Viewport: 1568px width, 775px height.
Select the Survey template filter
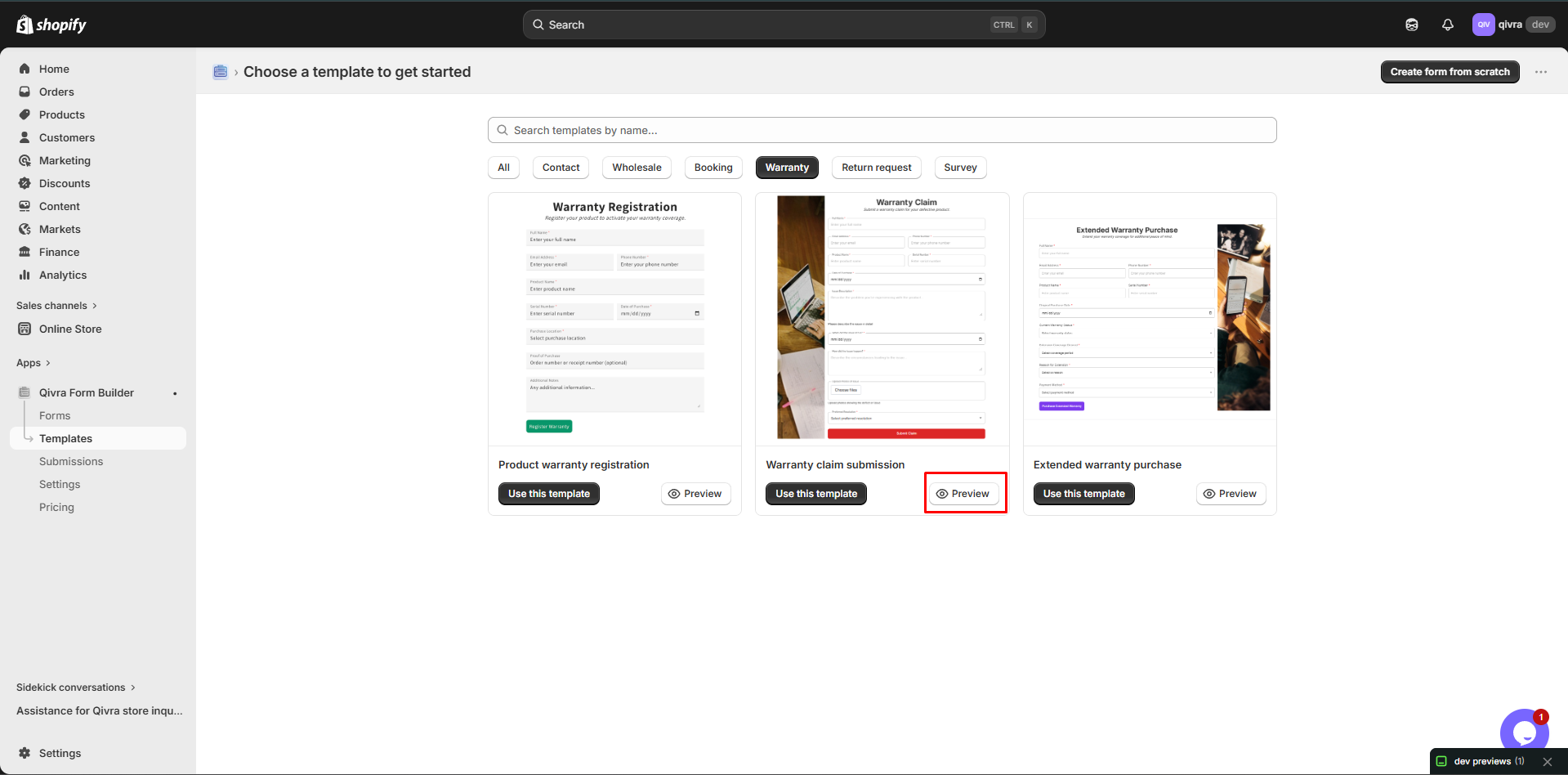point(960,168)
